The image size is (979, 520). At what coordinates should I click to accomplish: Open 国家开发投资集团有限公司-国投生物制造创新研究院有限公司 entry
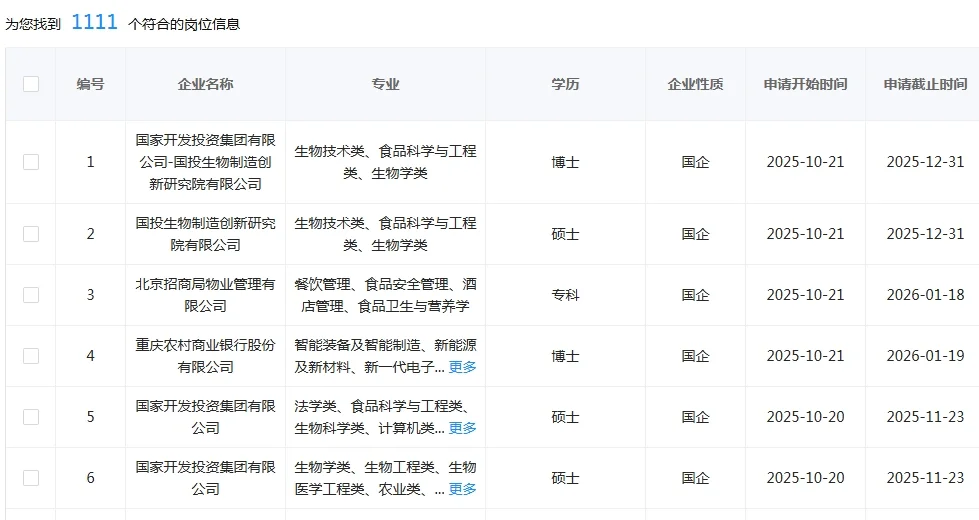tap(205, 162)
